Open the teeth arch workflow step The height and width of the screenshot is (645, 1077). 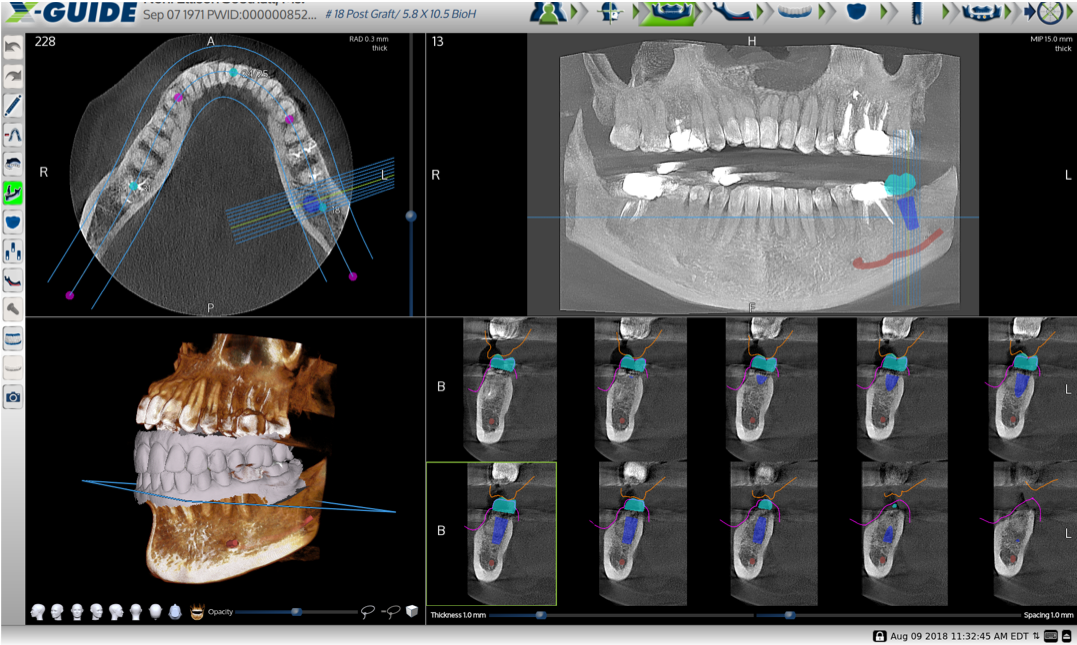[795, 12]
